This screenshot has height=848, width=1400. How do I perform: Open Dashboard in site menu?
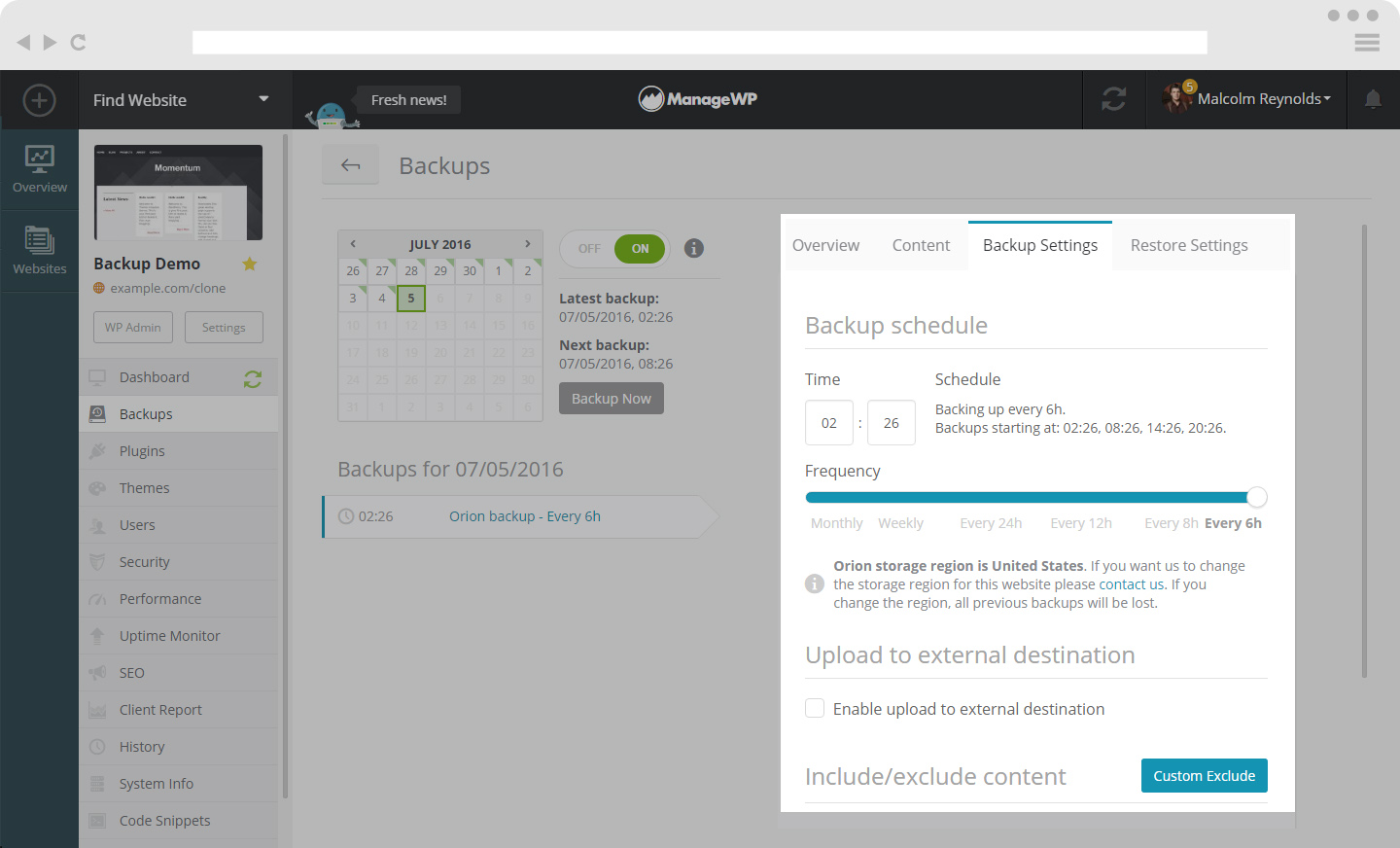pyautogui.click(x=179, y=377)
